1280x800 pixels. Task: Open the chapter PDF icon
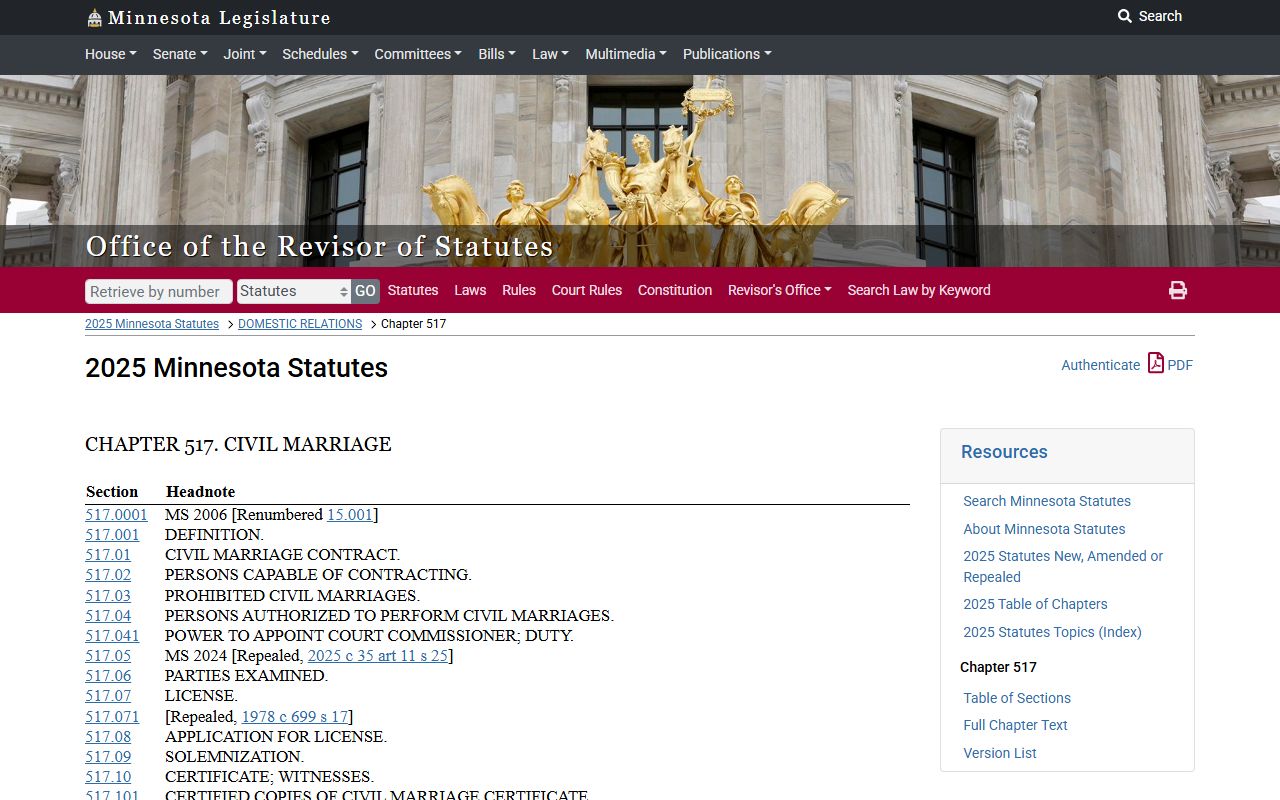click(x=1156, y=363)
